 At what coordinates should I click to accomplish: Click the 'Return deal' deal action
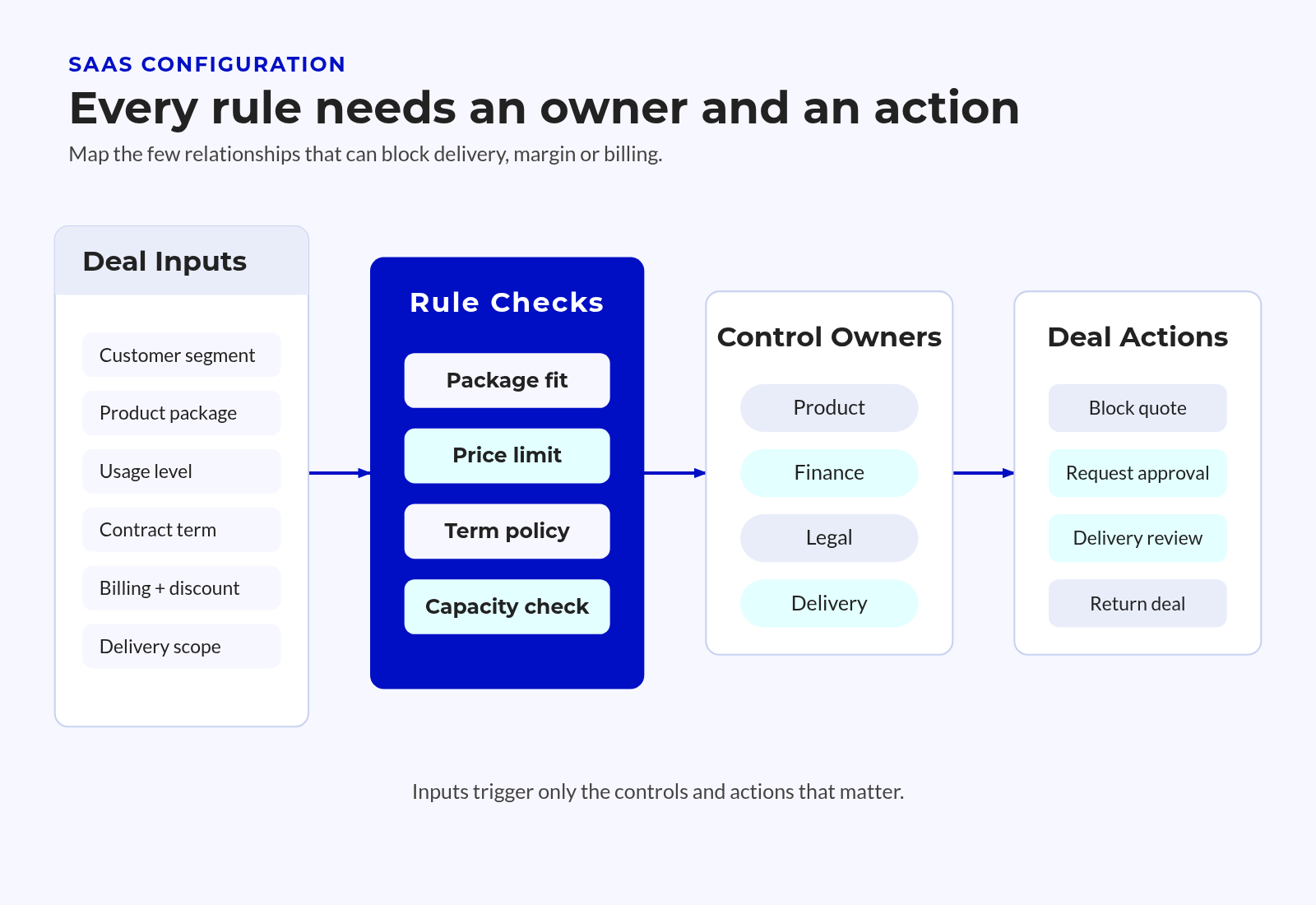click(1138, 604)
